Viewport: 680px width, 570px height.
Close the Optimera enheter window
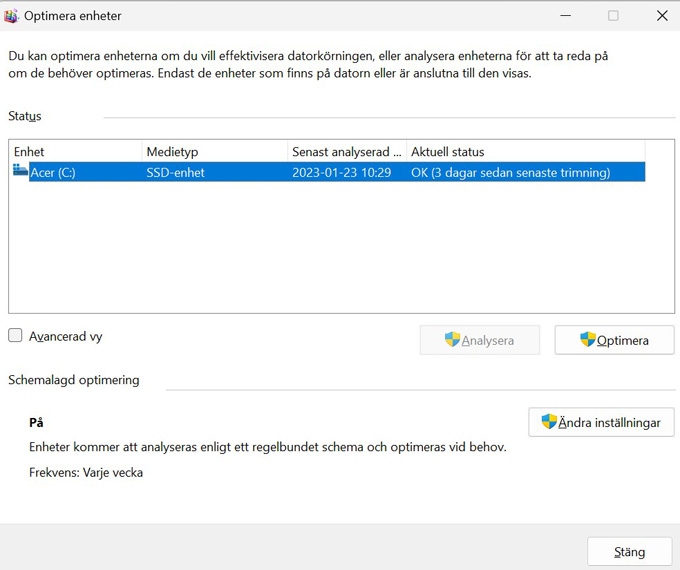coord(662,16)
